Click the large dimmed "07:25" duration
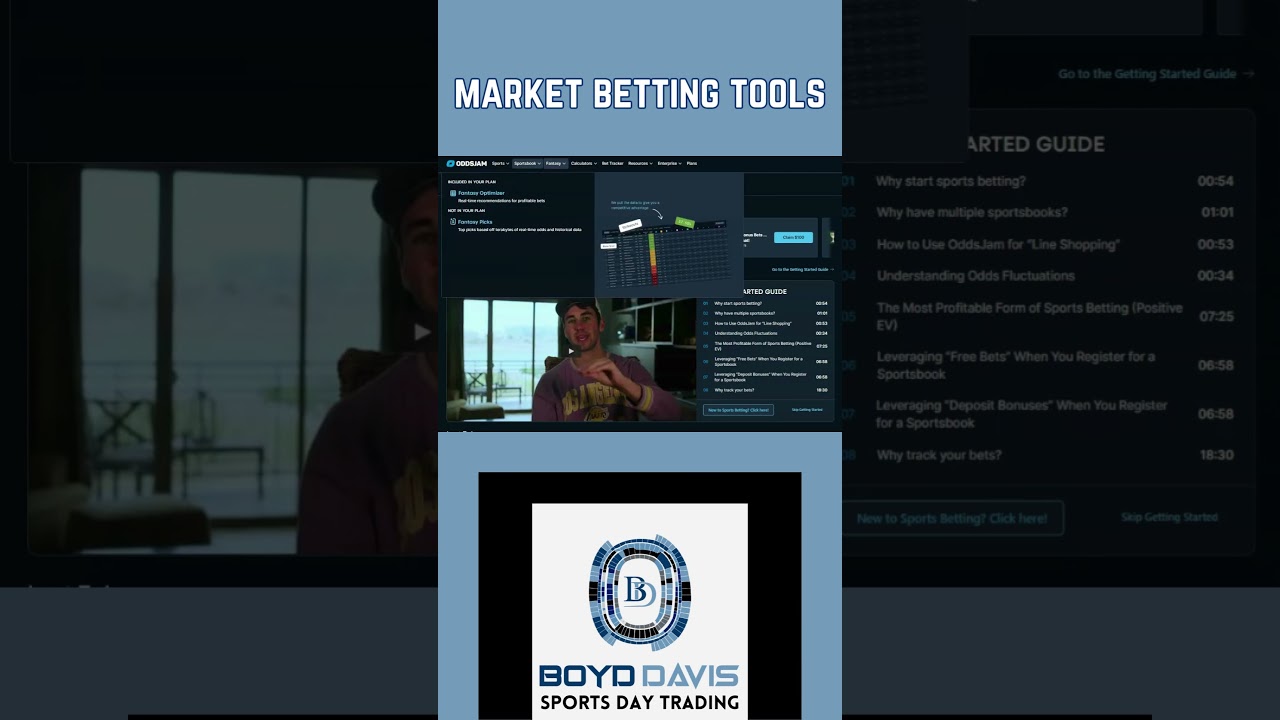The width and height of the screenshot is (1280, 720). point(1216,316)
